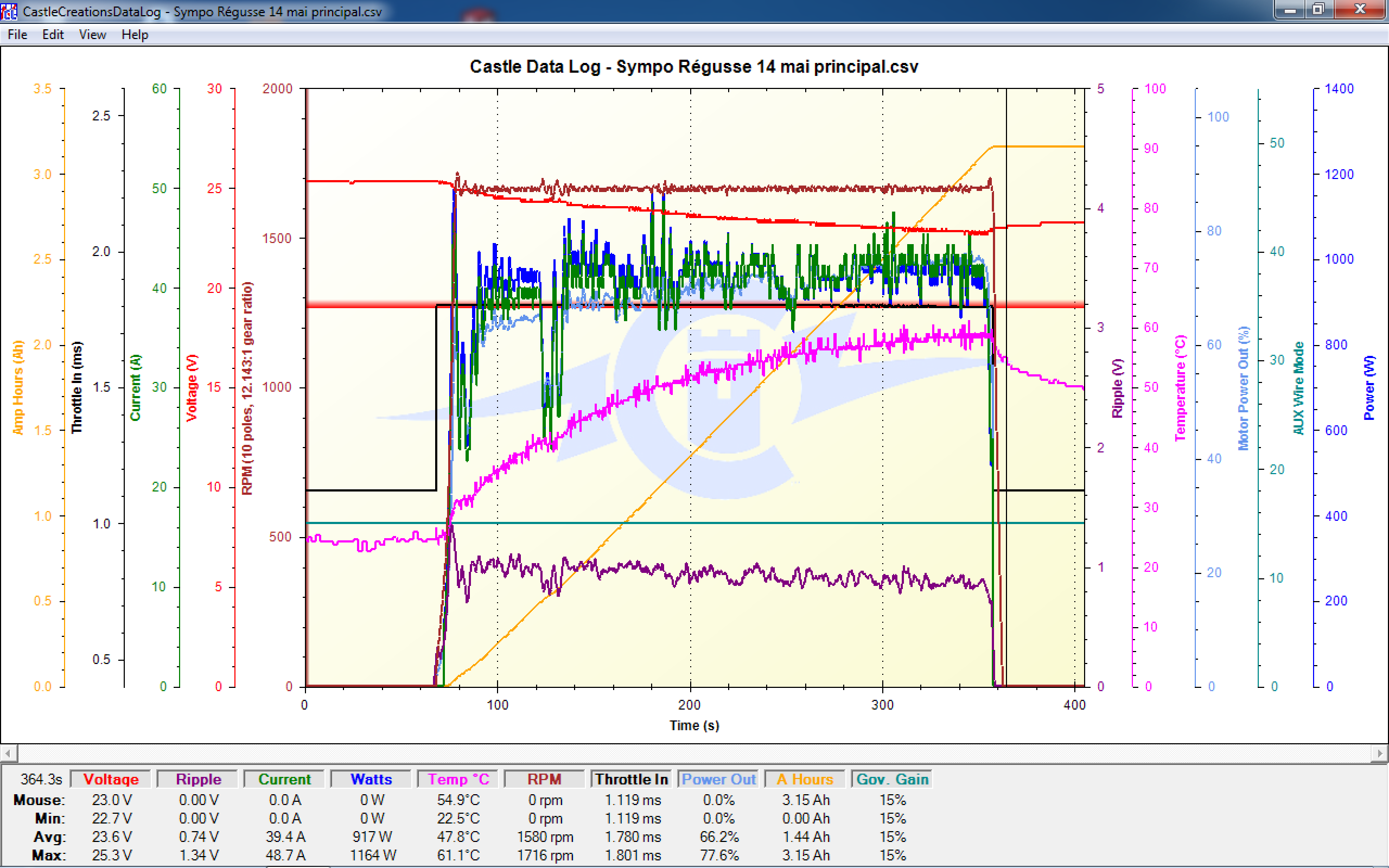Toggle the RPM series button
The height and width of the screenshot is (868, 1389).
tap(544, 779)
